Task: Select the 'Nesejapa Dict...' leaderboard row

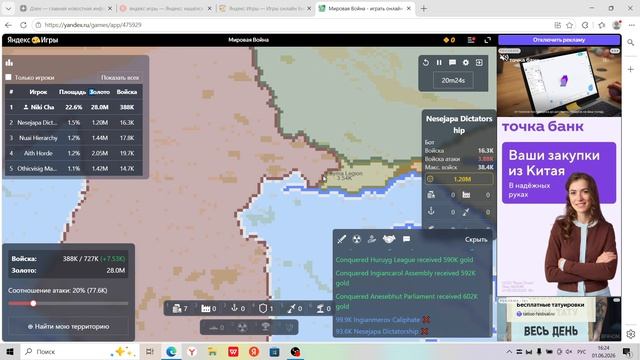Action: coord(74,122)
